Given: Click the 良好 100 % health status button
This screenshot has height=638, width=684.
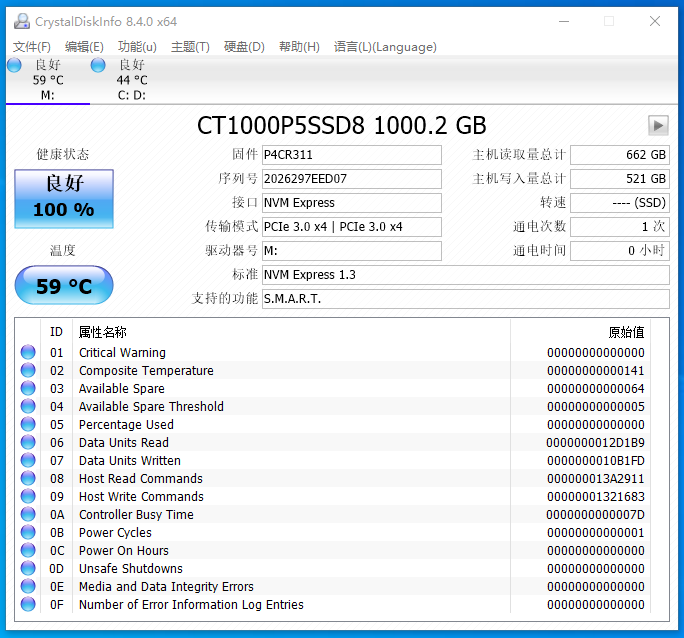Looking at the screenshot, I should (64, 198).
